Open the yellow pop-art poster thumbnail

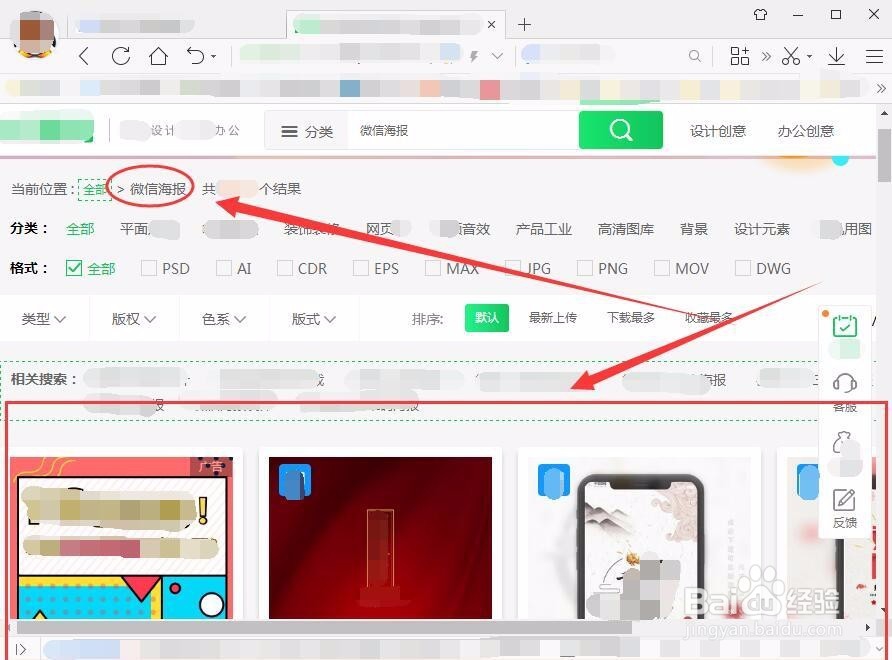click(x=122, y=538)
